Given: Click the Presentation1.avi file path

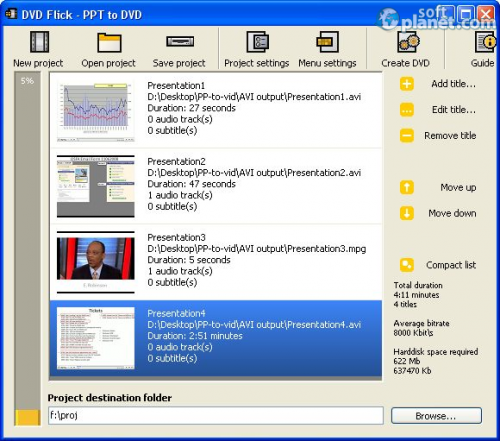Looking at the screenshot, I should 254,97.
